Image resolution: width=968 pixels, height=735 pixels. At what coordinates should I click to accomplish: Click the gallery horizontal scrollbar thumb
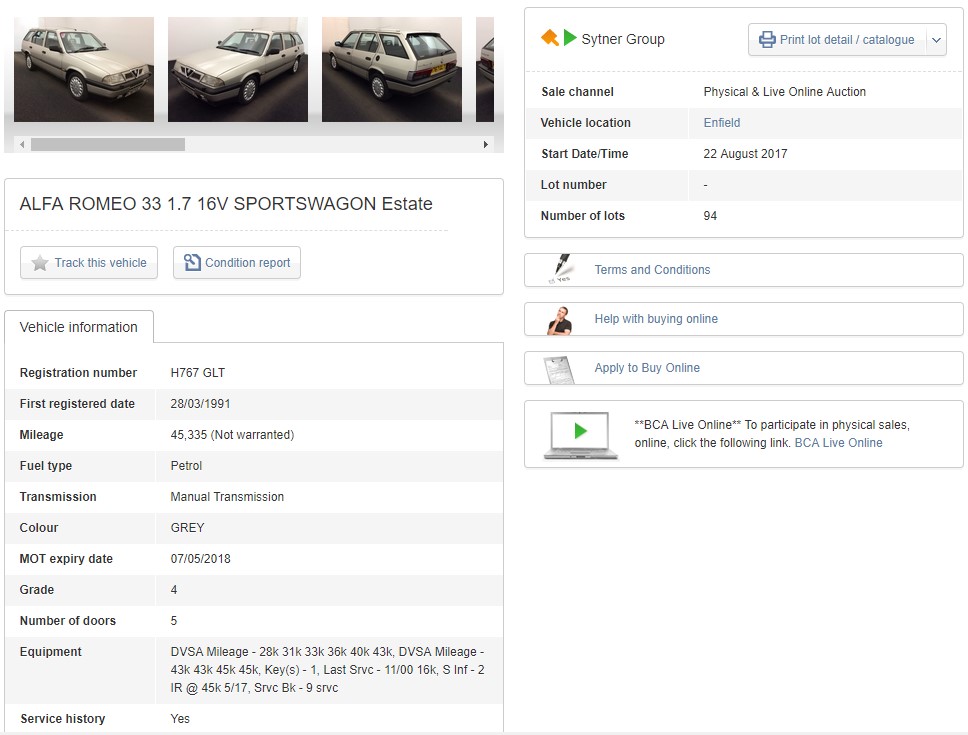point(108,144)
